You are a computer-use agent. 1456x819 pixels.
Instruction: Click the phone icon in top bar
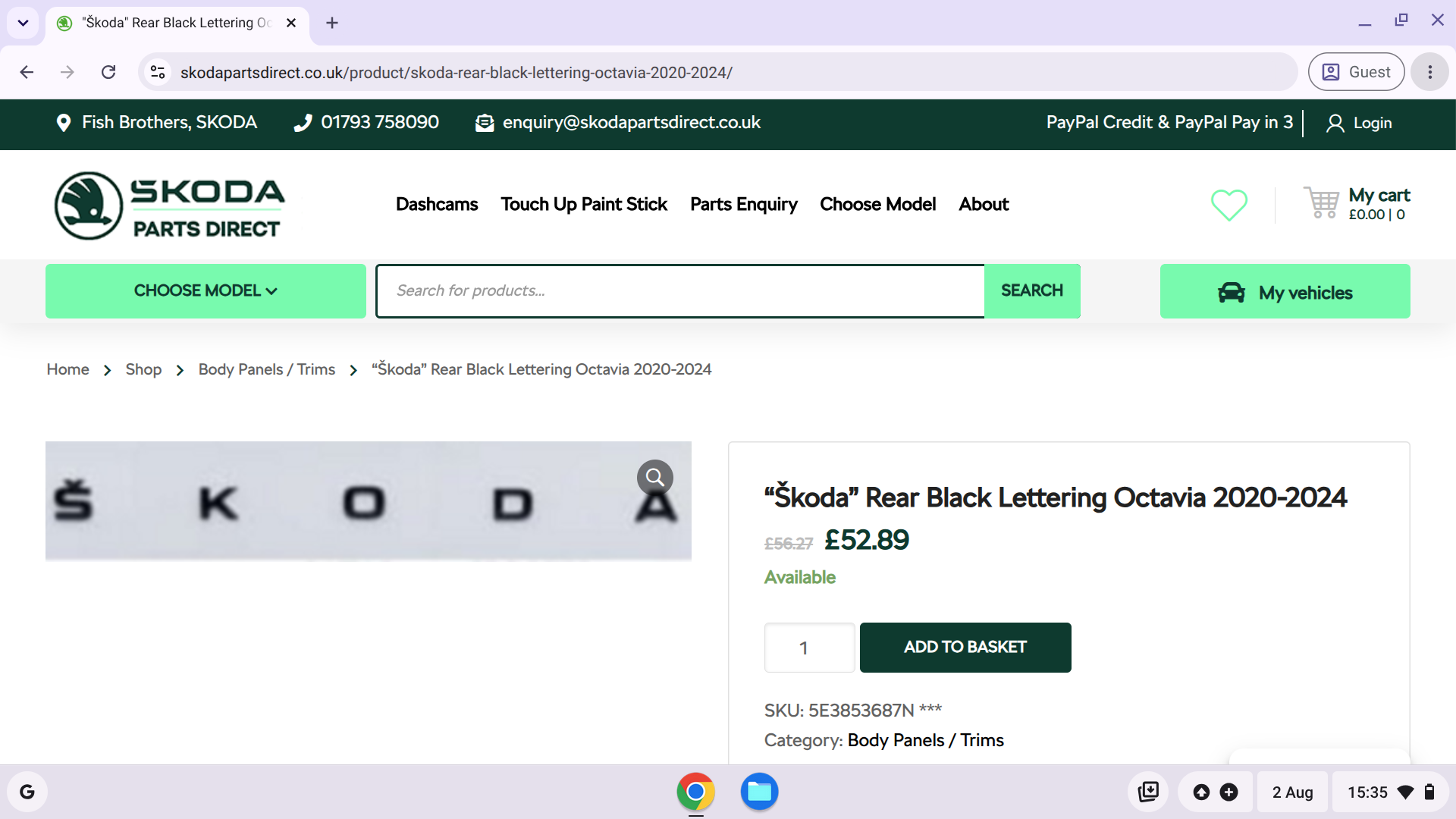[x=303, y=123]
